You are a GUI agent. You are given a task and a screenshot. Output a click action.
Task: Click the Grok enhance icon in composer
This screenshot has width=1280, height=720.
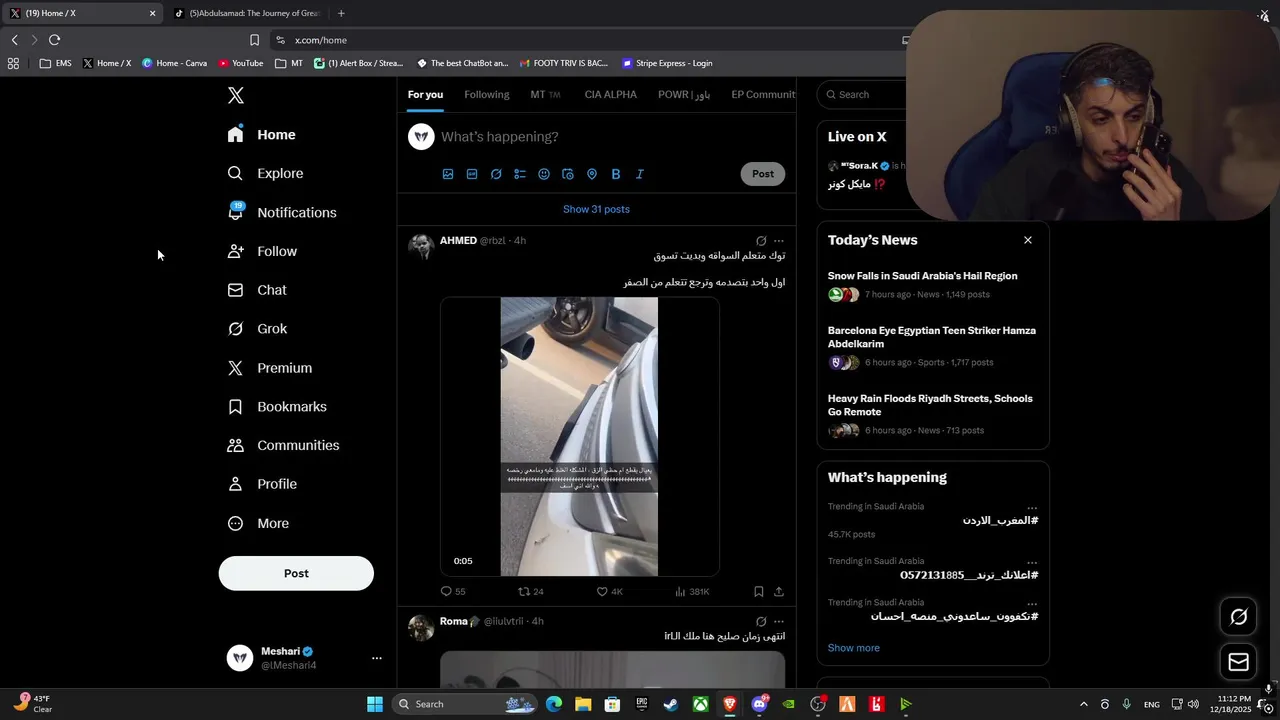click(496, 174)
